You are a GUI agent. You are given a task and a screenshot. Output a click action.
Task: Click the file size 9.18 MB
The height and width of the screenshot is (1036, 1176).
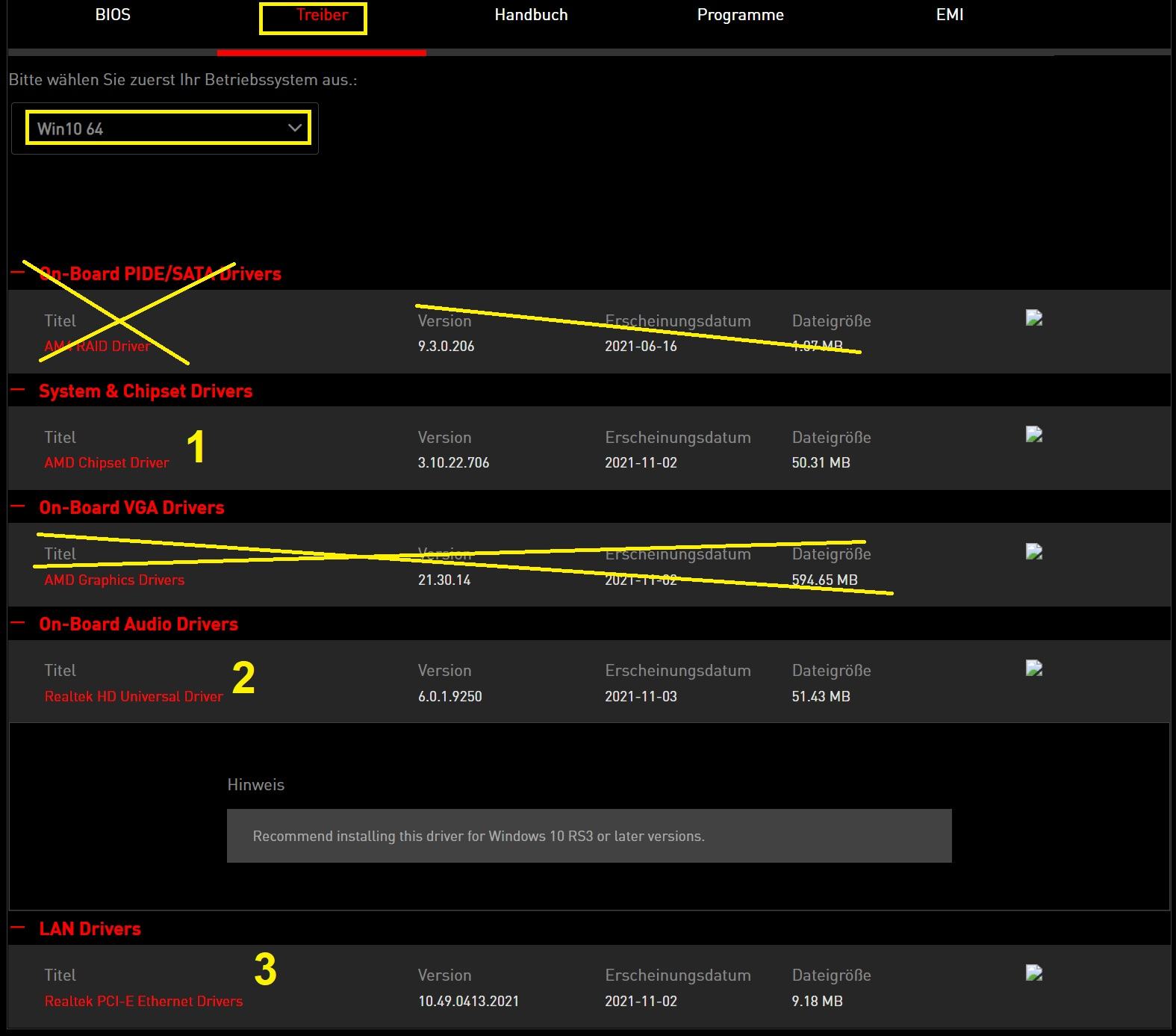(x=817, y=1001)
